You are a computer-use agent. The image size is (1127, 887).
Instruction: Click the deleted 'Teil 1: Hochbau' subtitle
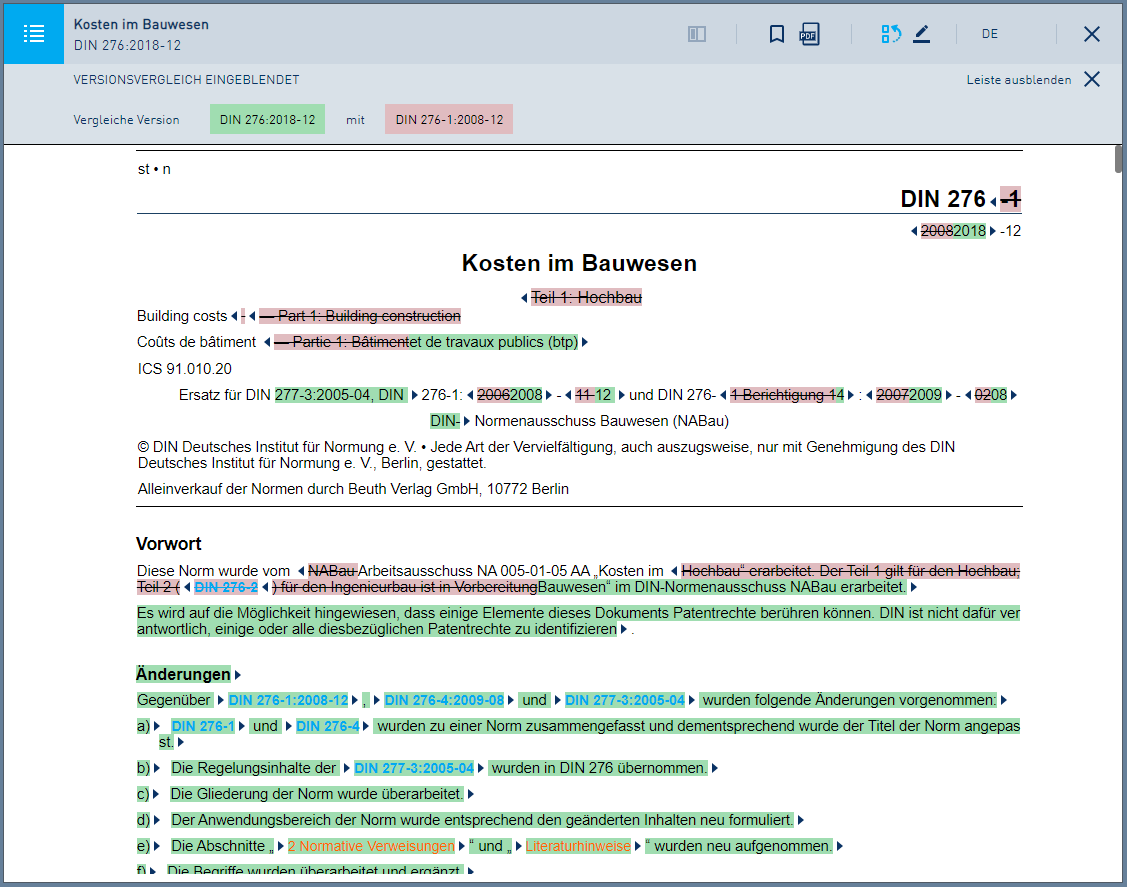[586, 298]
